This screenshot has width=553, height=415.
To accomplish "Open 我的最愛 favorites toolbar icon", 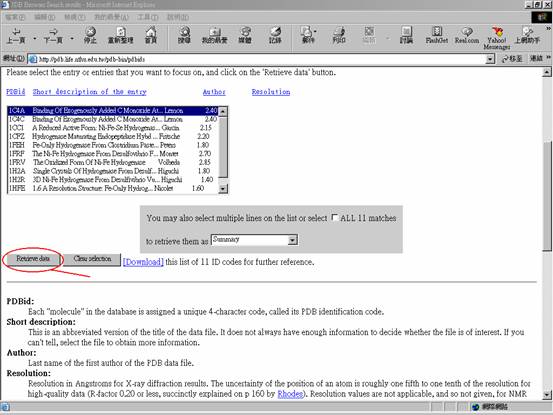I will 214,36.
